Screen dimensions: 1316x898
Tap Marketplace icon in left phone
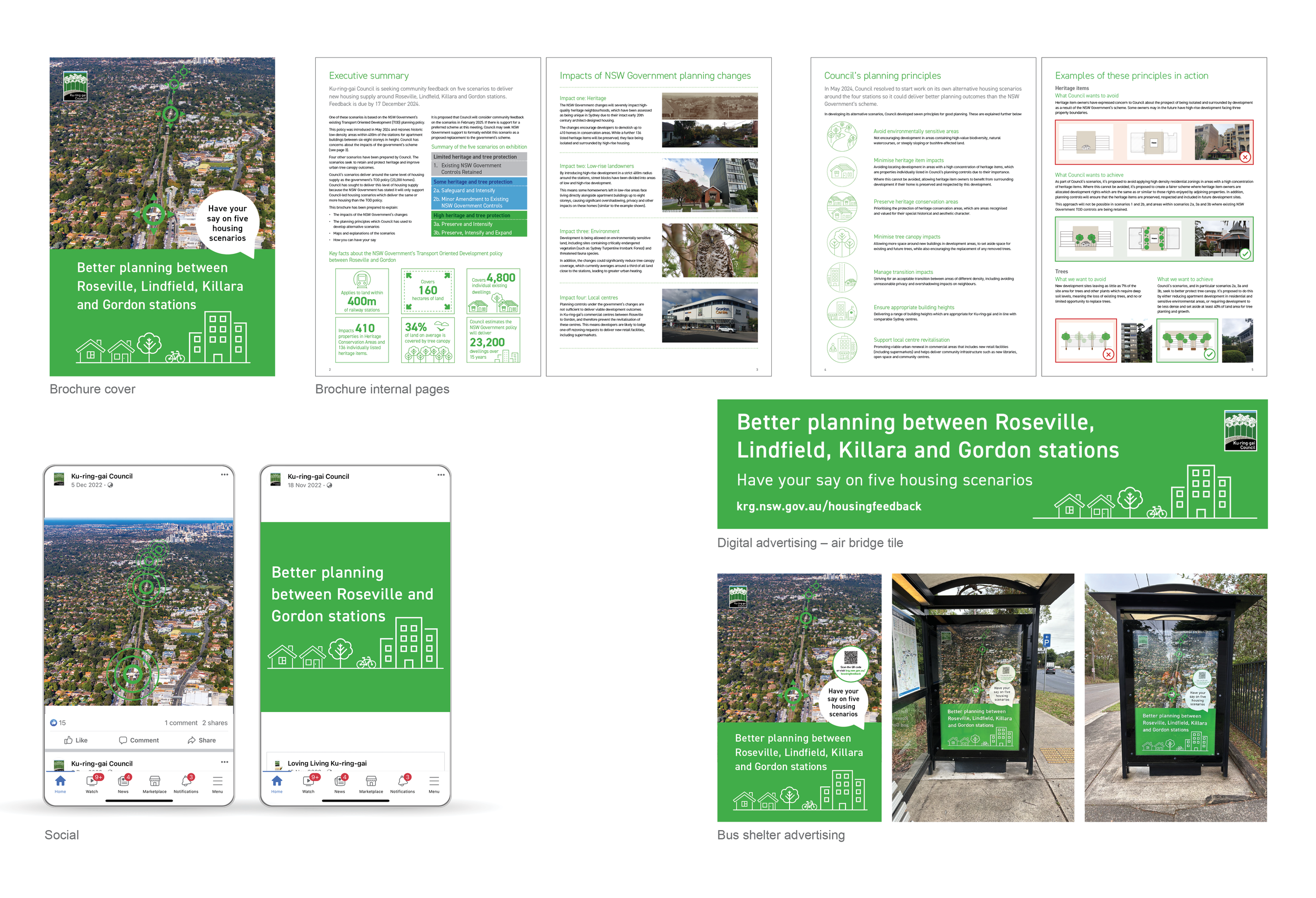click(x=155, y=781)
